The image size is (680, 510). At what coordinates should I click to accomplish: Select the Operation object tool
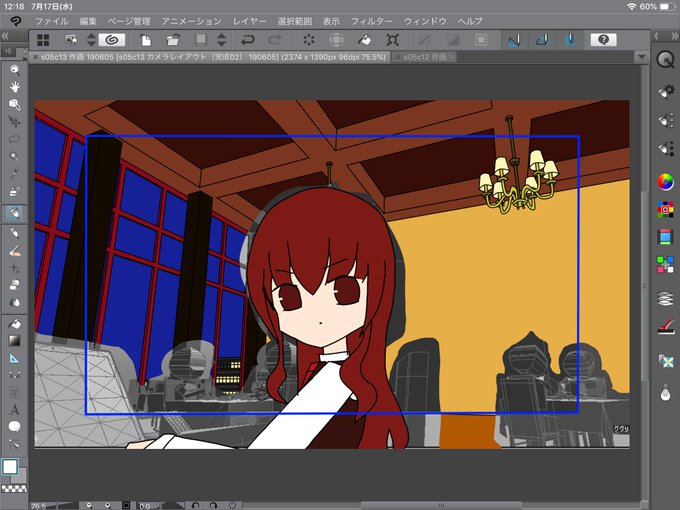pyautogui.click(x=15, y=105)
